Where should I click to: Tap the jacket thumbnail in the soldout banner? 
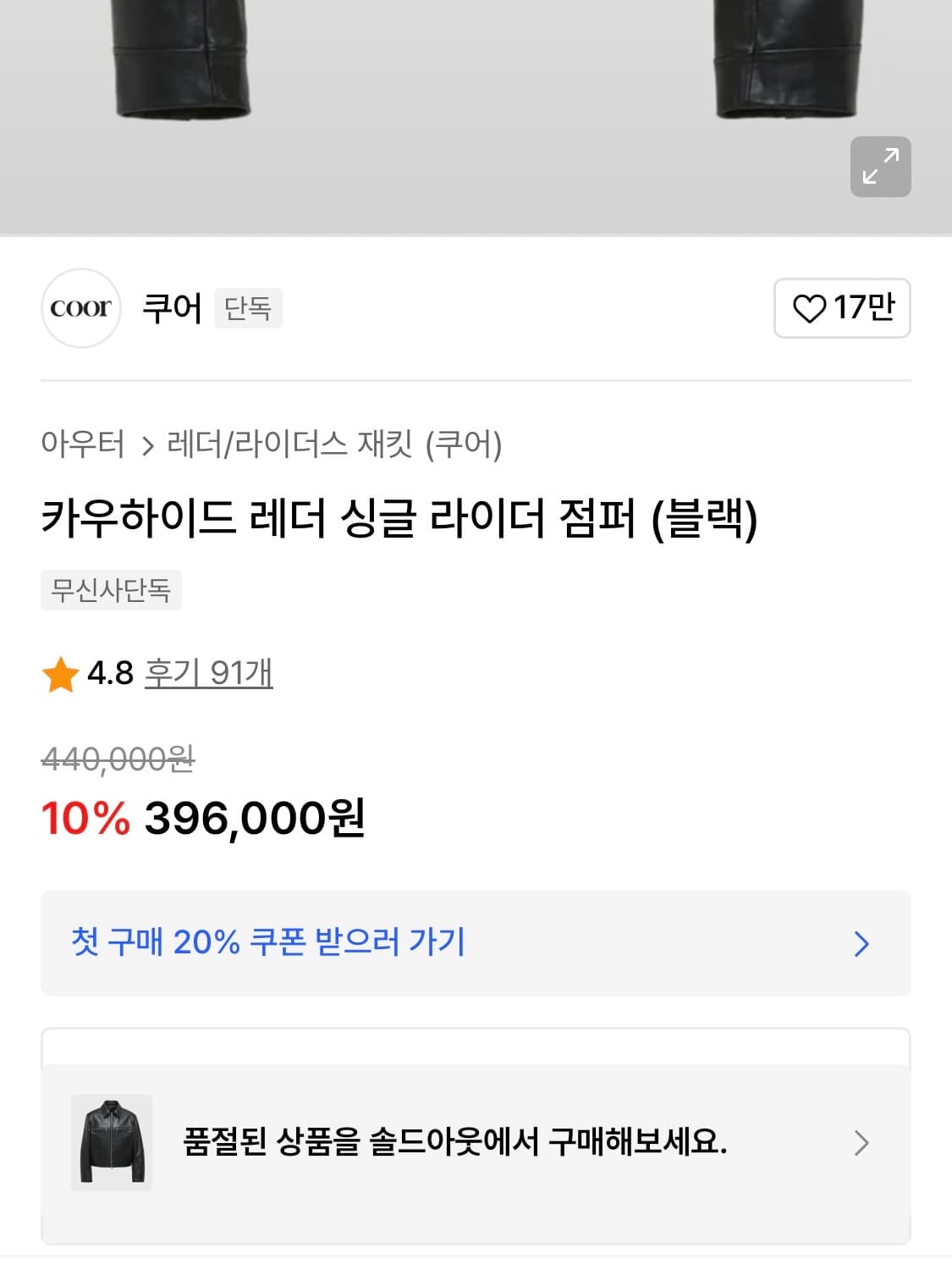point(112,1142)
